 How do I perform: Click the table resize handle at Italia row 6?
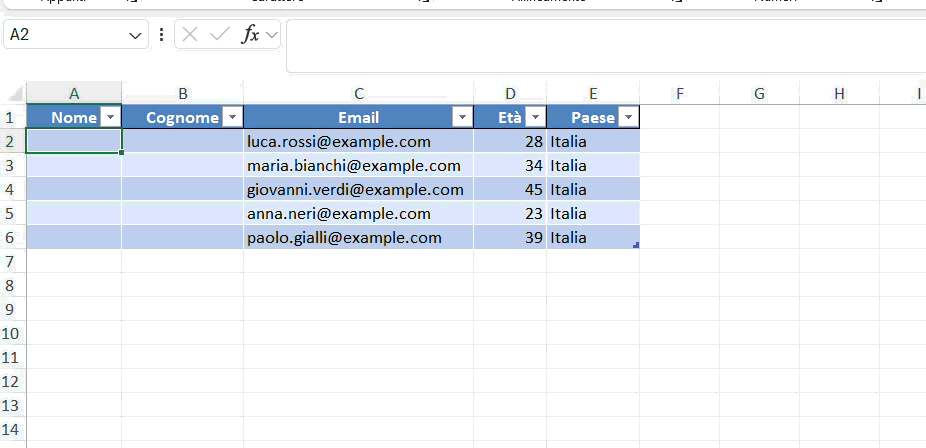pyautogui.click(x=636, y=245)
